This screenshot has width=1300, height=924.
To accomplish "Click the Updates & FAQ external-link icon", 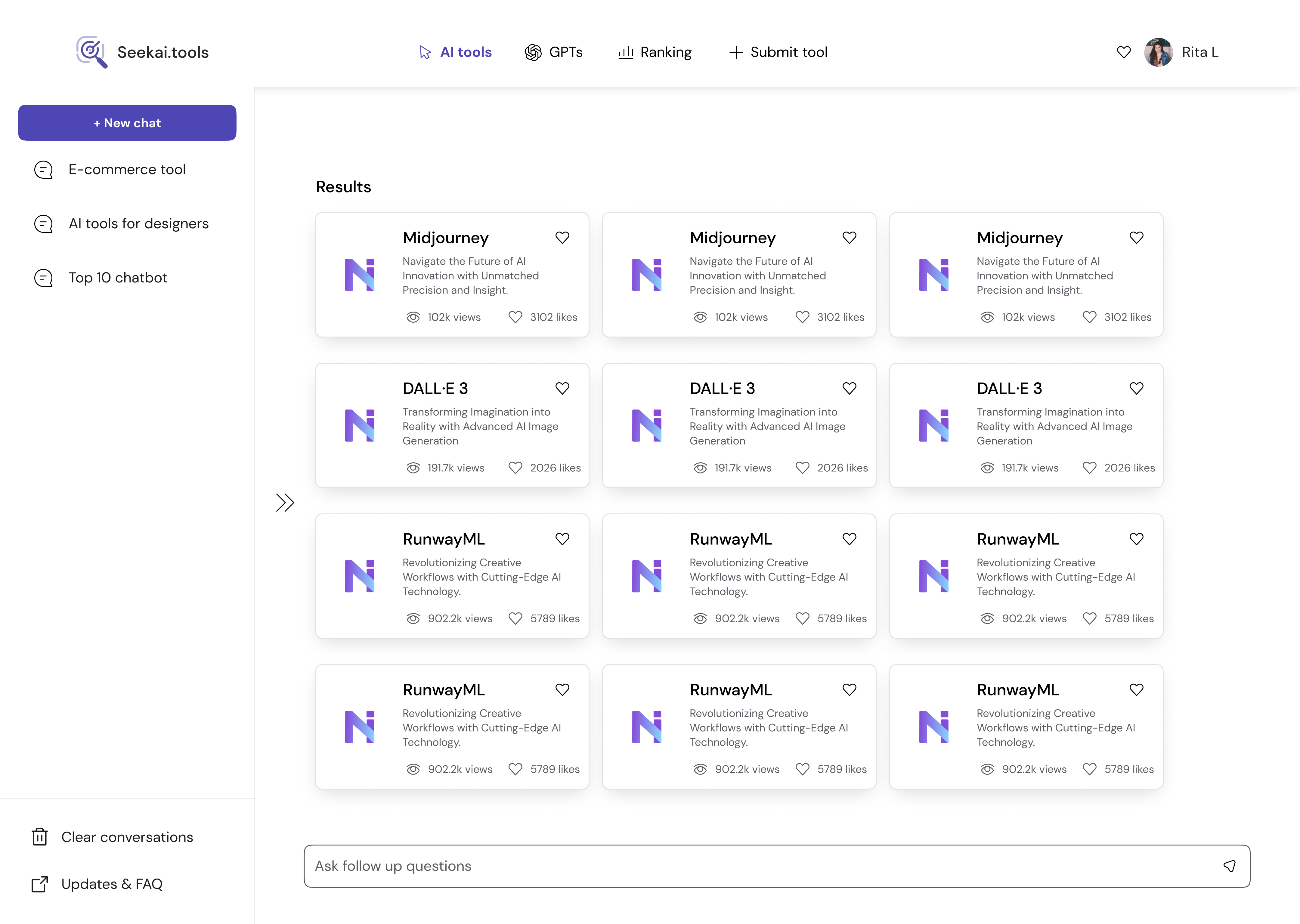I will click(x=40, y=884).
